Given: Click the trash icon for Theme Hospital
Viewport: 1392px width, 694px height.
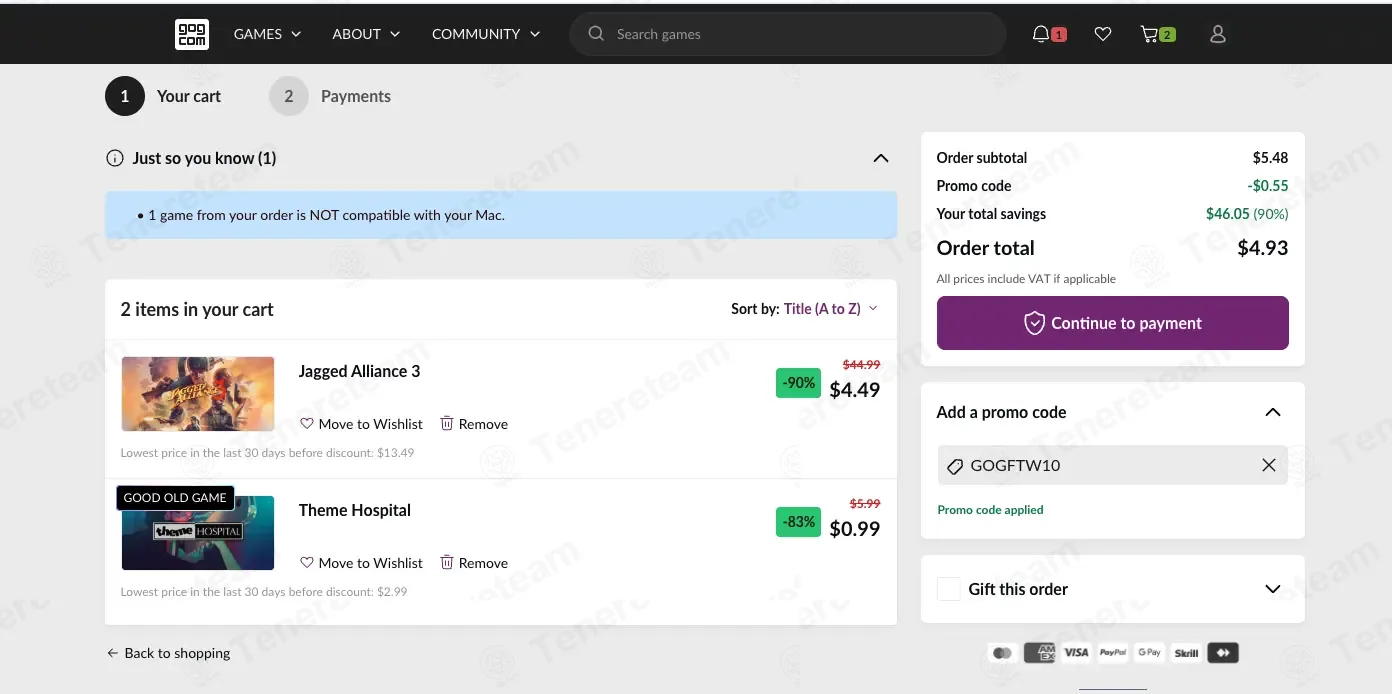Looking at the screenshot, I should [x=447, y=563].
